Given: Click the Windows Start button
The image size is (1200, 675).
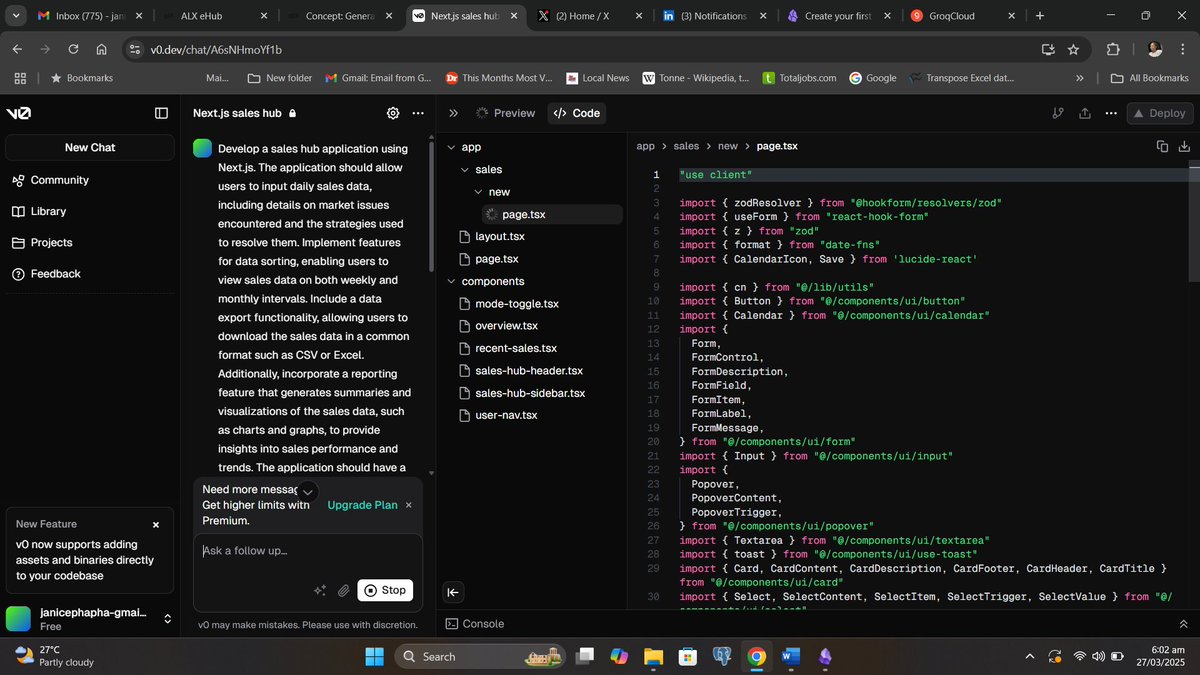Looking at the screenshot, I should [374, 656].
